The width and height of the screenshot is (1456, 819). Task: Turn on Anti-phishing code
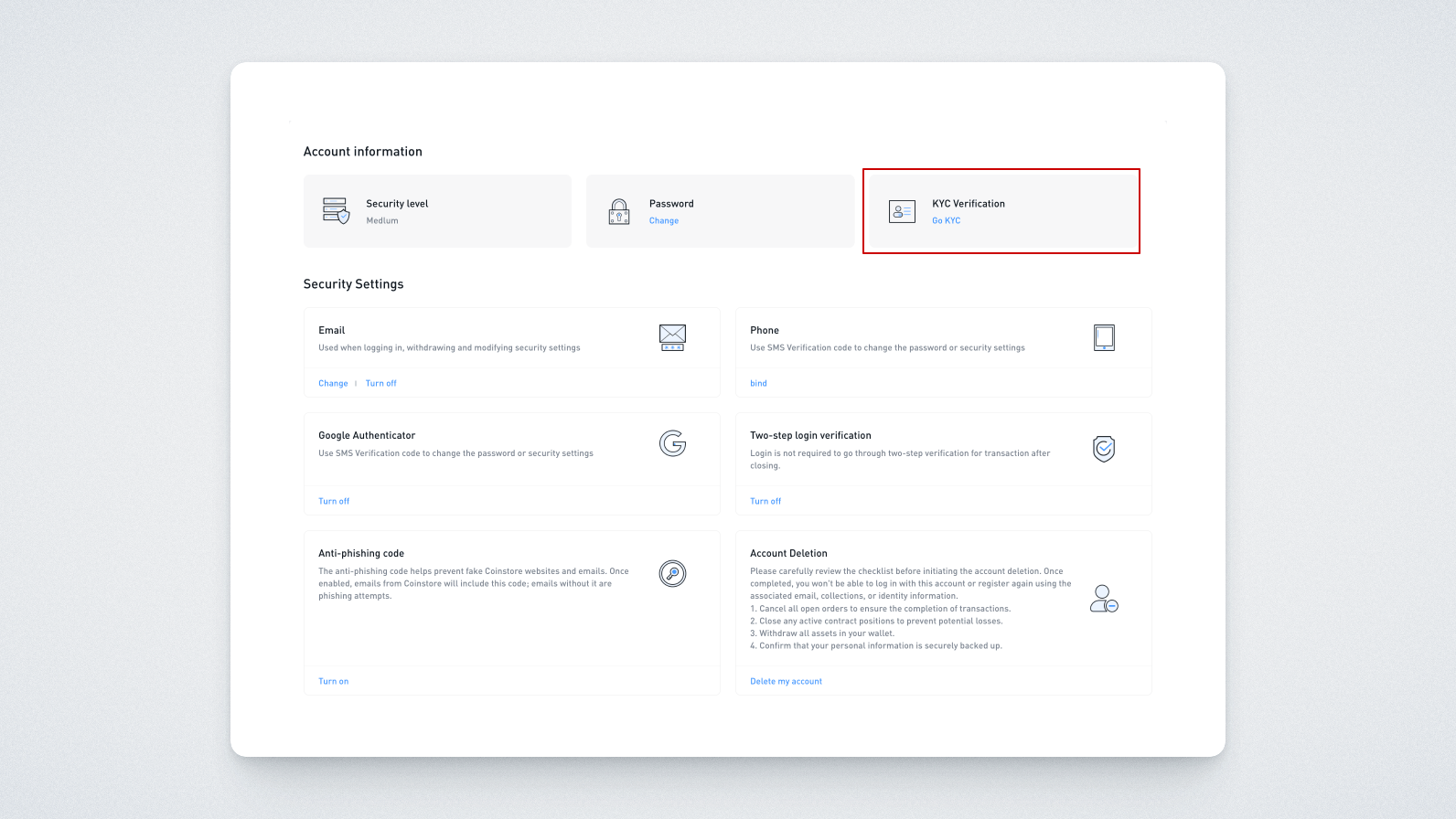click(333, 682)
